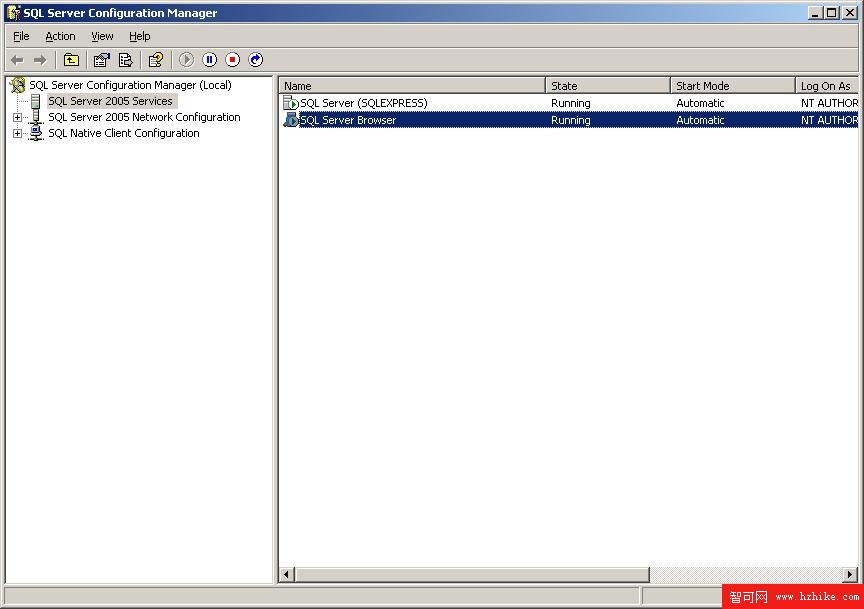Viewport: 864px width, 609px height.
Task: Click the Restart Service toolbar icon
Action: point(256,60)
